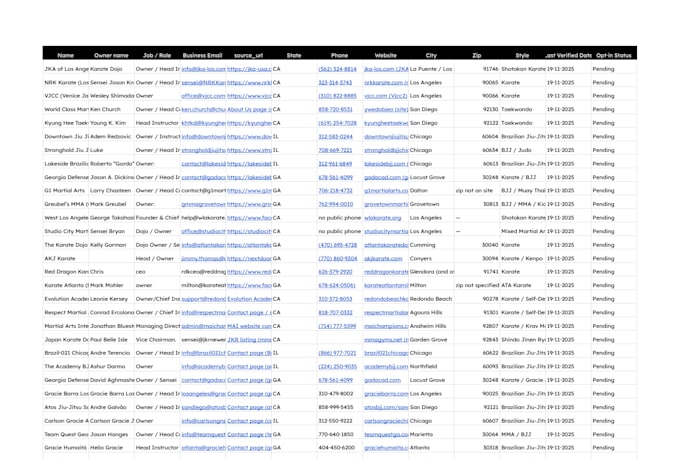Open the info@jka-los email link
The image size is (680, 459).
click(203, 69)
